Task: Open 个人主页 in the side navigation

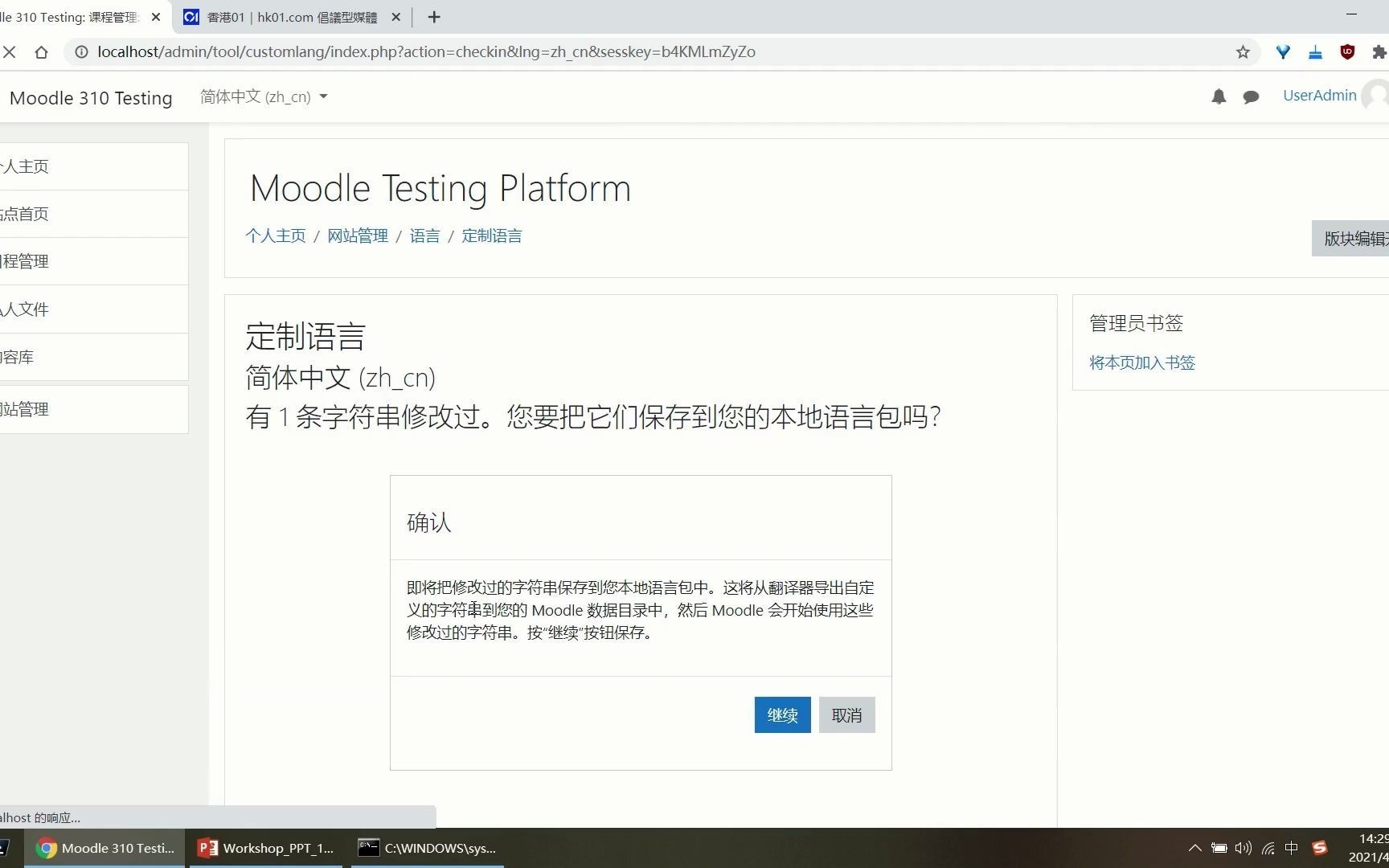Action: pyautogui.click(x=94, y=166)
